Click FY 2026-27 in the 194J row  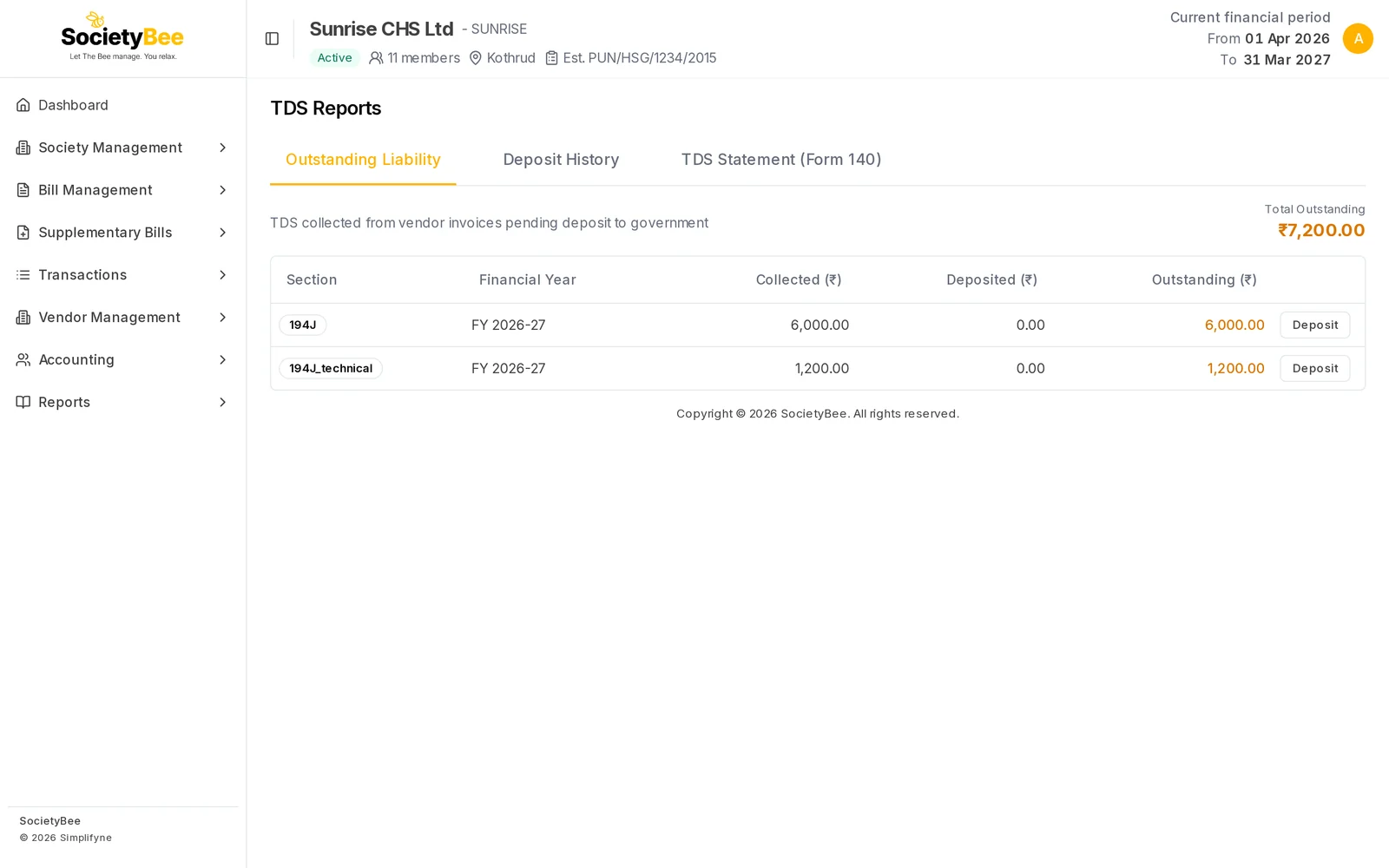[509, 325]
